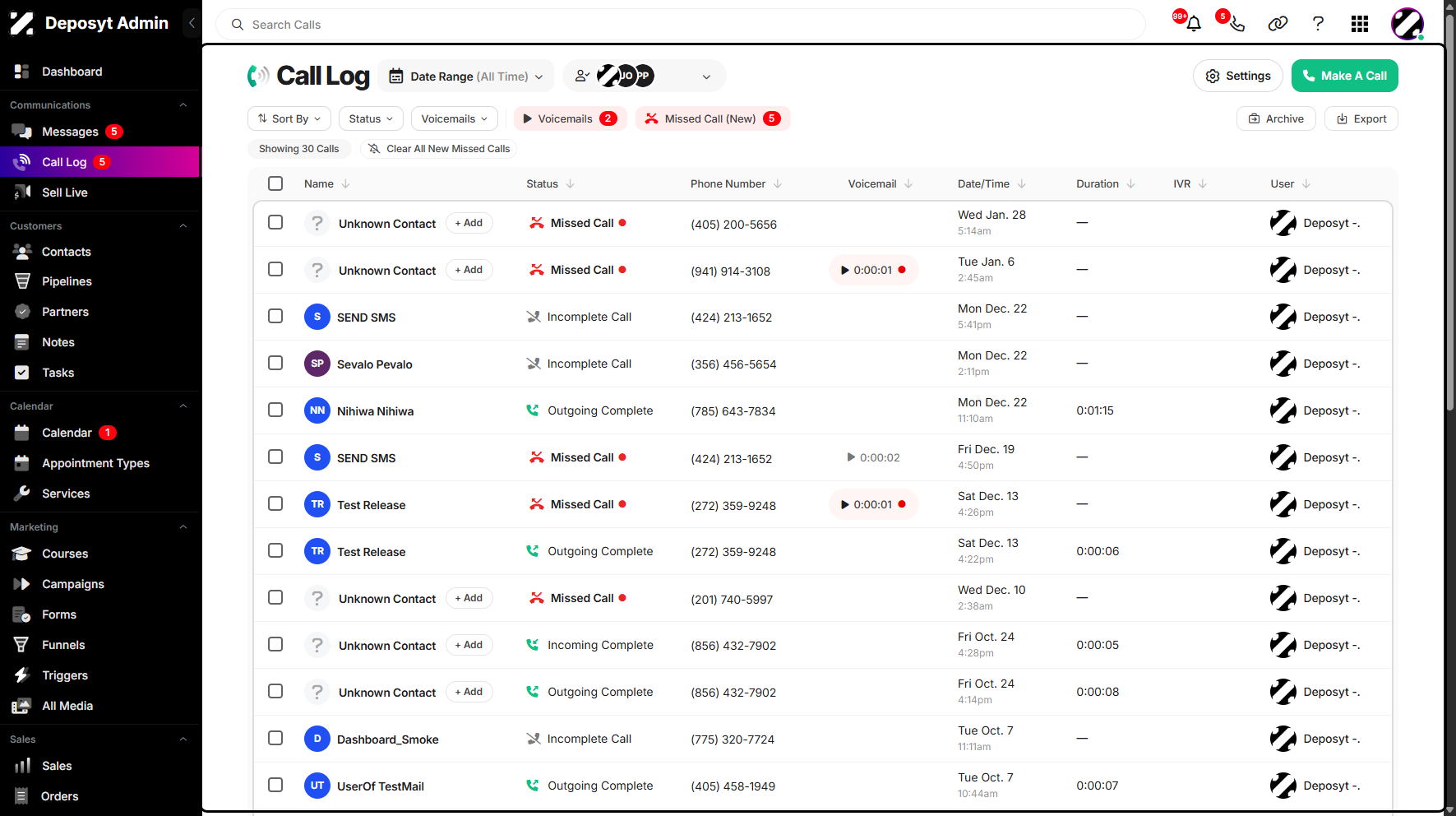Sort the table by Name arrow

[345, 183]
